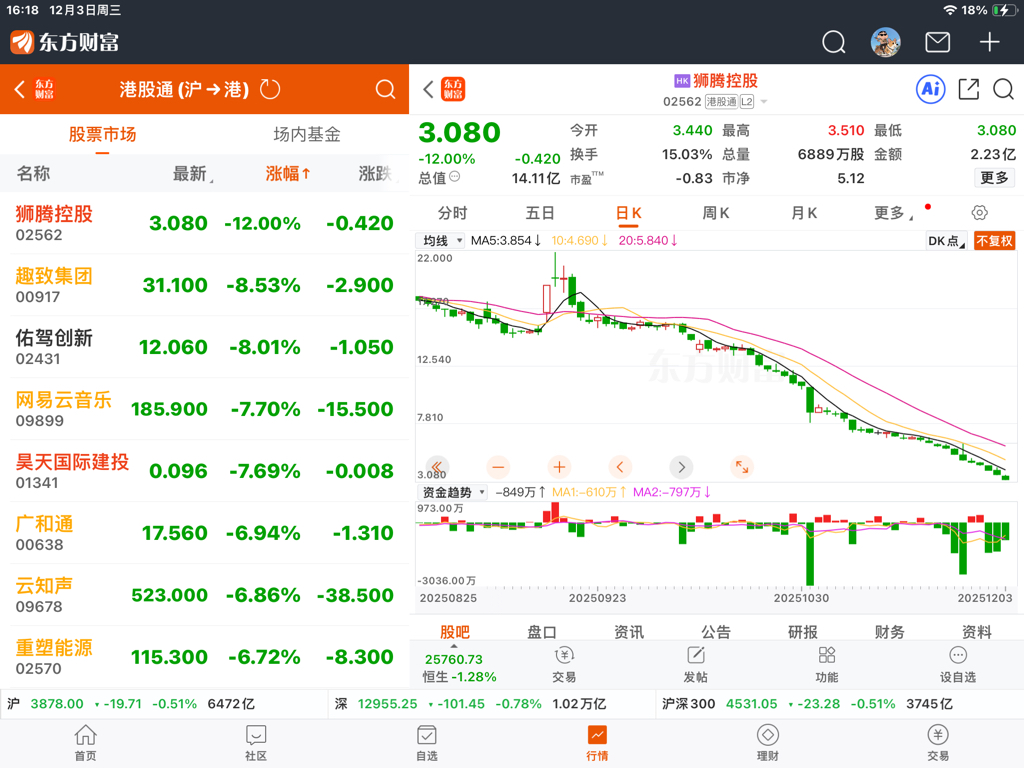Open 盘口 order book tab
The width and height of the screenshot is (1024, 768).
pyautogui.click(x=541, y=632)
